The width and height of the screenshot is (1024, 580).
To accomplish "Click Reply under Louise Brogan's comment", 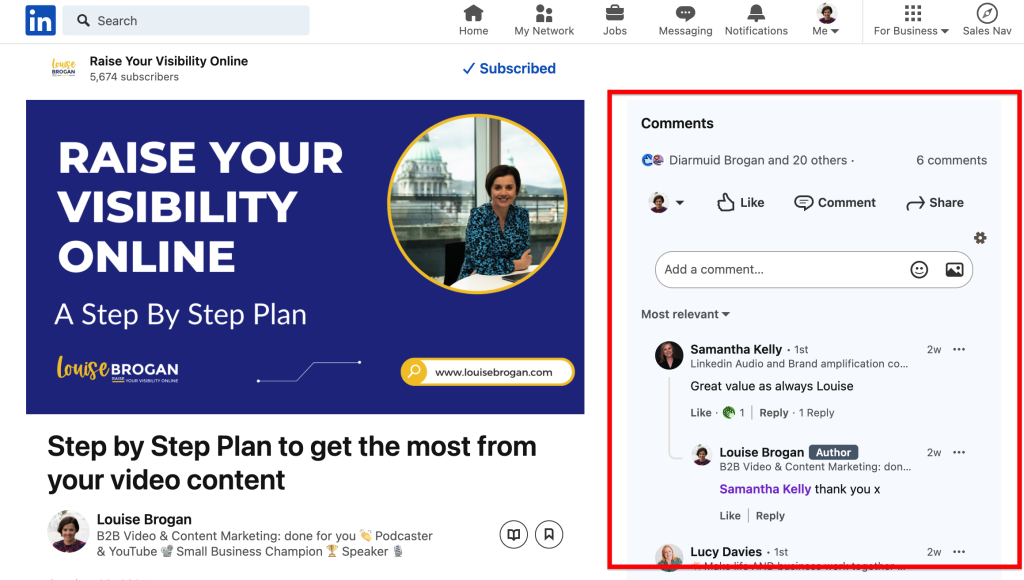I will [x=770, y=516].
